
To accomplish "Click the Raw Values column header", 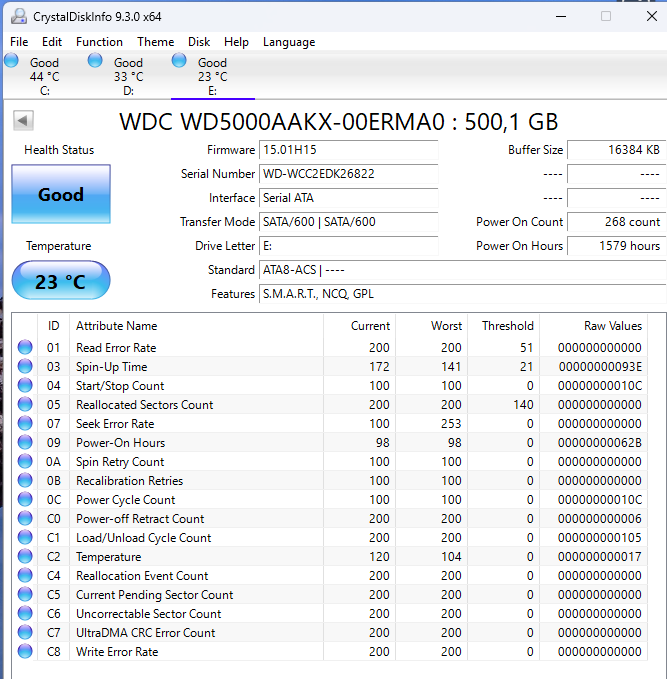I will click(612, 326).
